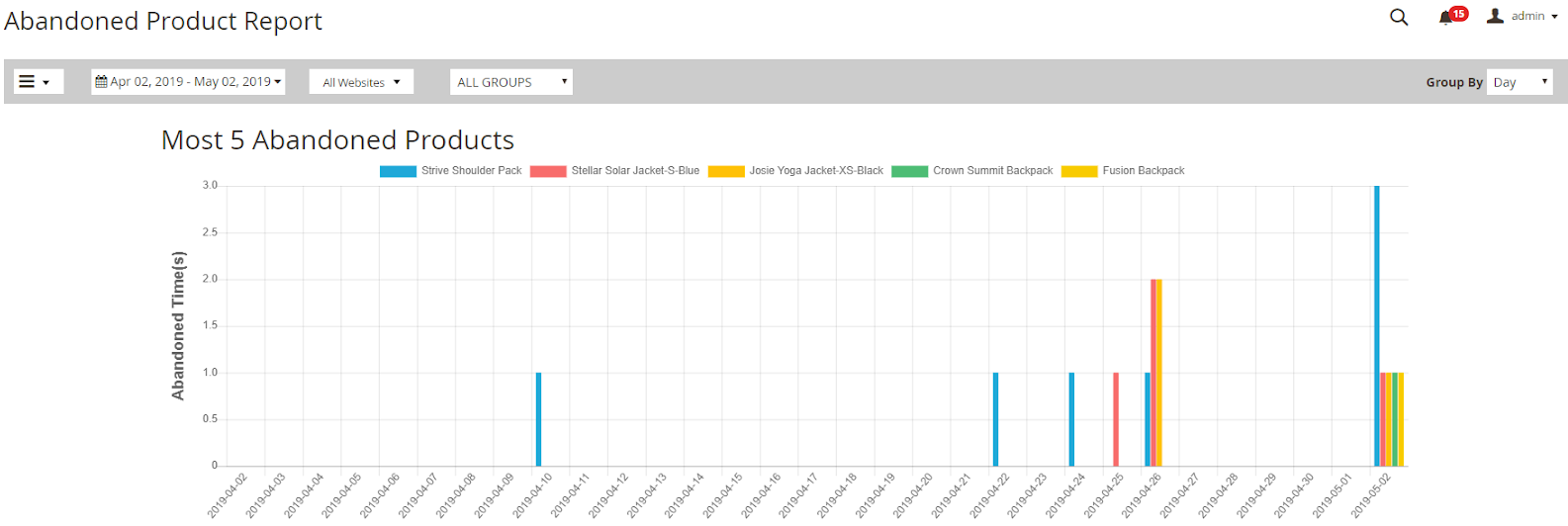Click the Fusion Backpack yellow color swatch
Screen dimensions: 1568x526
(1079, 171)
